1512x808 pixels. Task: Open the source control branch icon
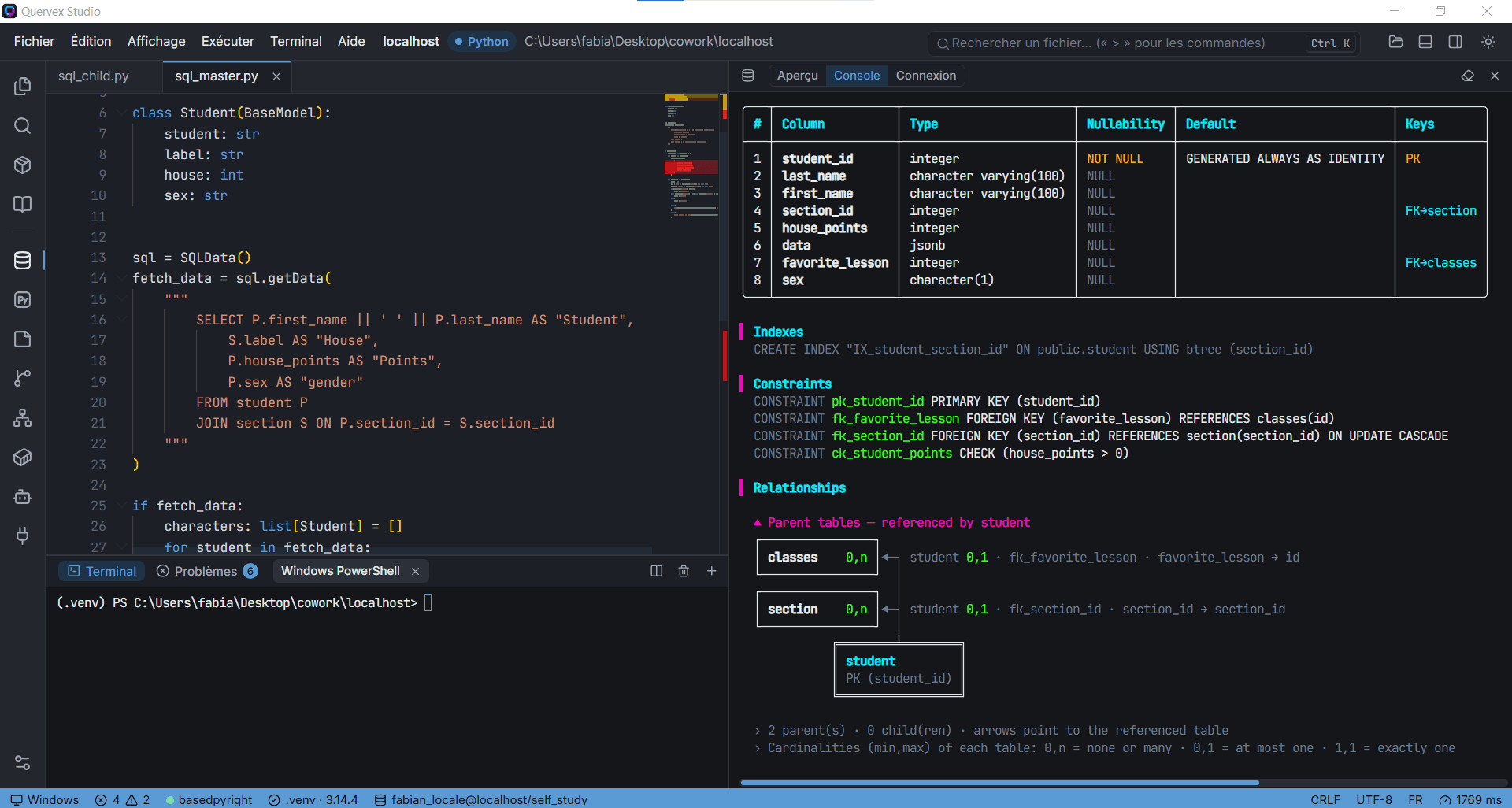pyautogui.click(x=23, y=378)
